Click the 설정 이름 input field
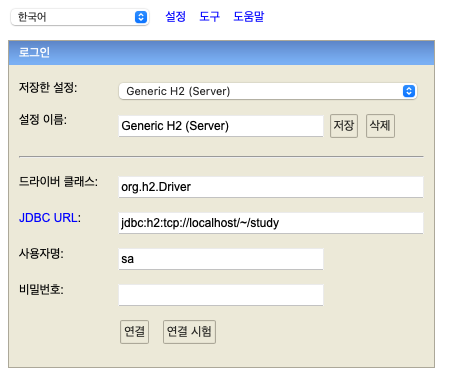This screenshot has height=385, width=452. 221,126
